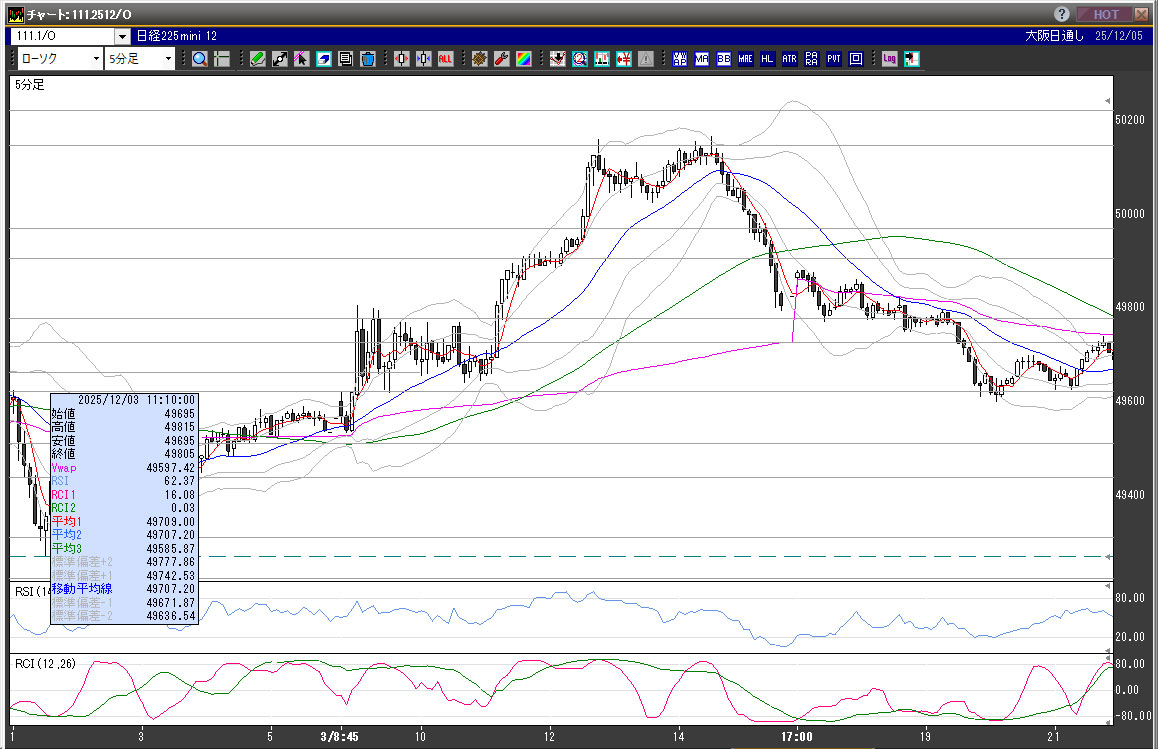Click the HL indicator button
The width and height of the screenshot is (1158, 749).
767,59
